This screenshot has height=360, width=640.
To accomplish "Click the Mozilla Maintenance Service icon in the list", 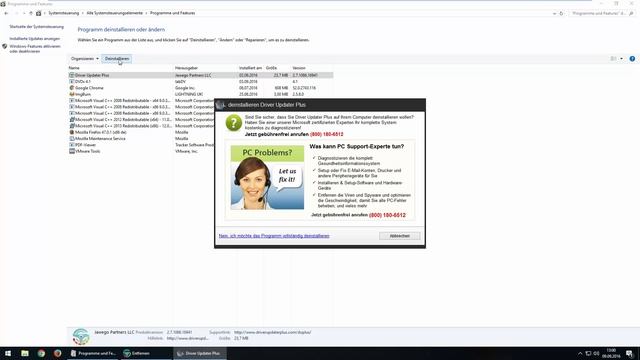I will pos(72,138).
